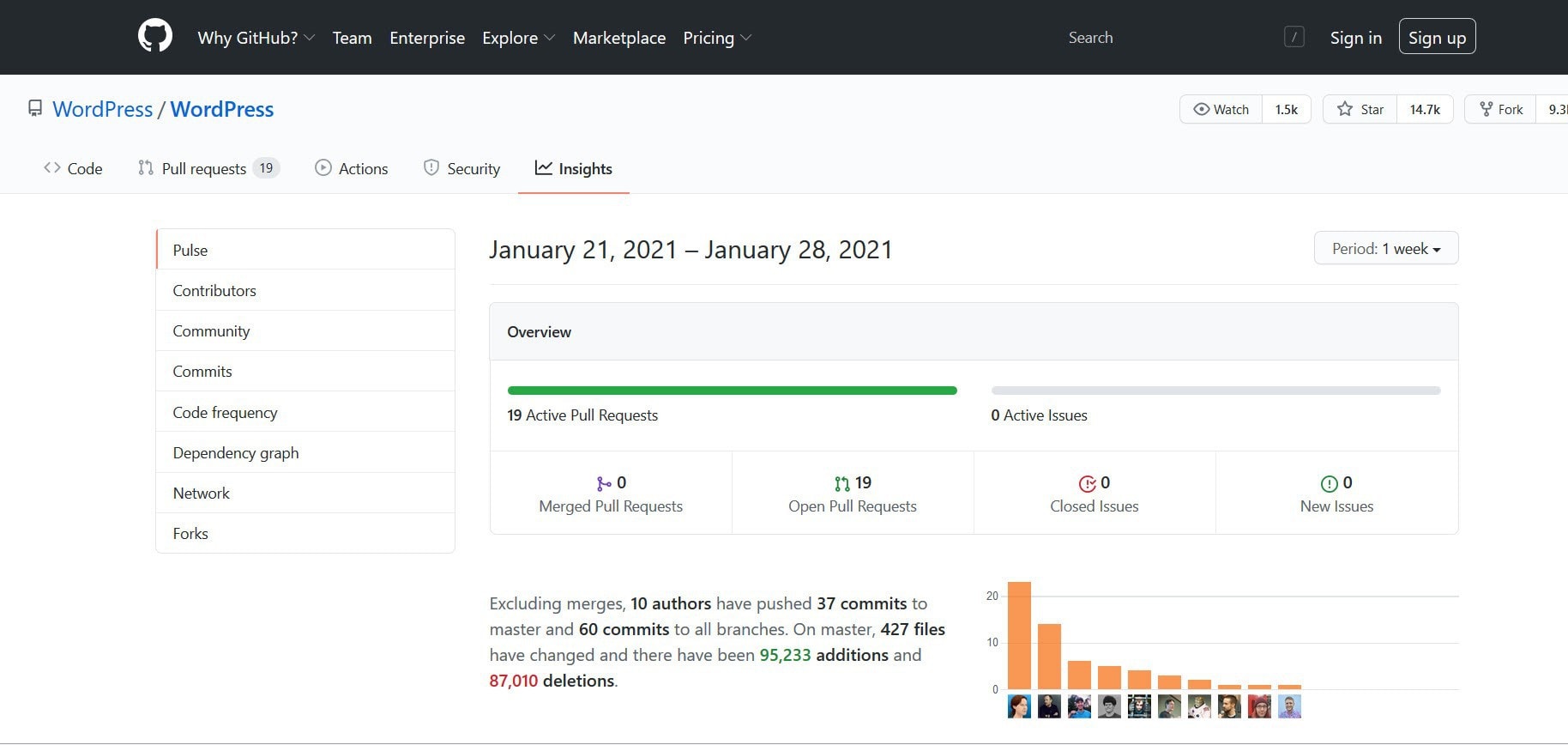Switch to the Code tab
Screen dimensions: 1568x745
[73, 168]
